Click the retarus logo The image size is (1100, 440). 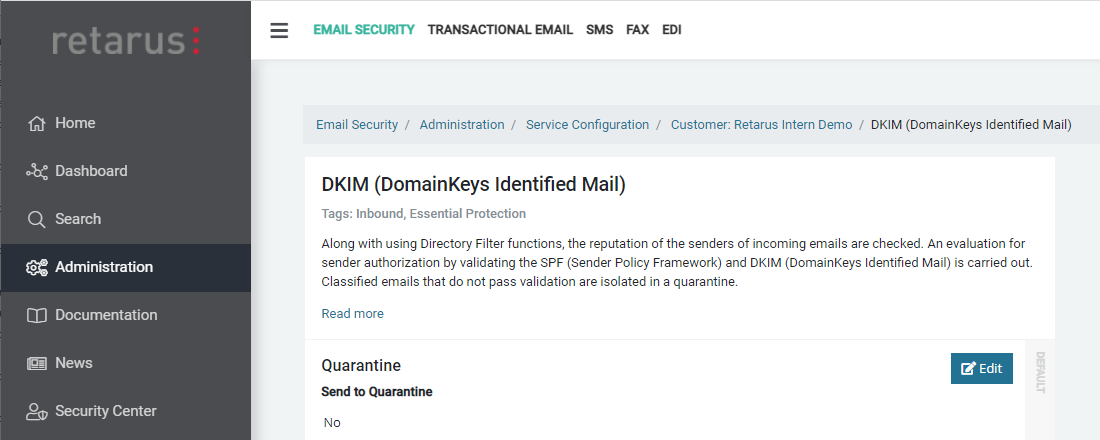click(126, 41)
